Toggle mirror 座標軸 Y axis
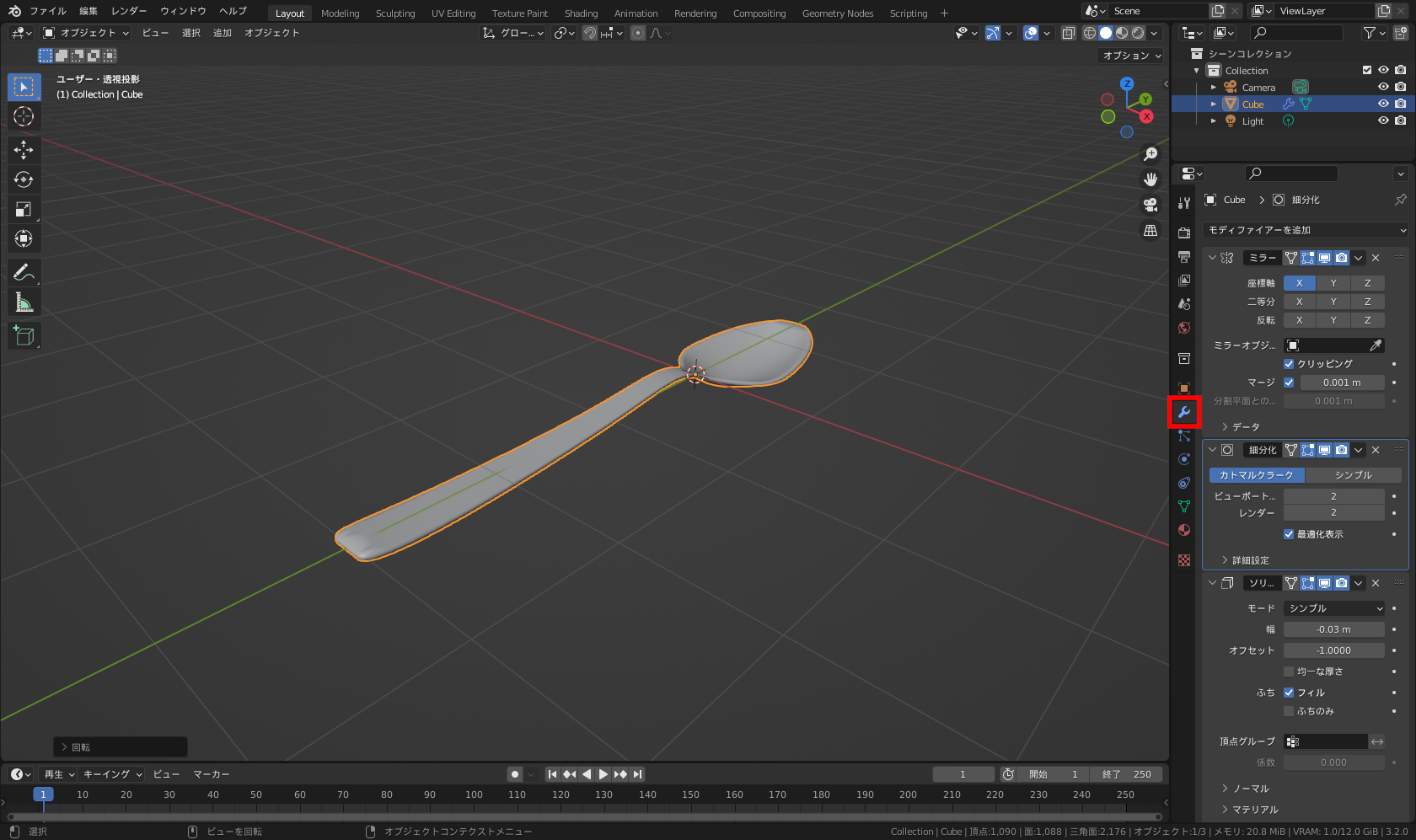The height and width of the screenshot is (840, 1416). [1333, 283]
